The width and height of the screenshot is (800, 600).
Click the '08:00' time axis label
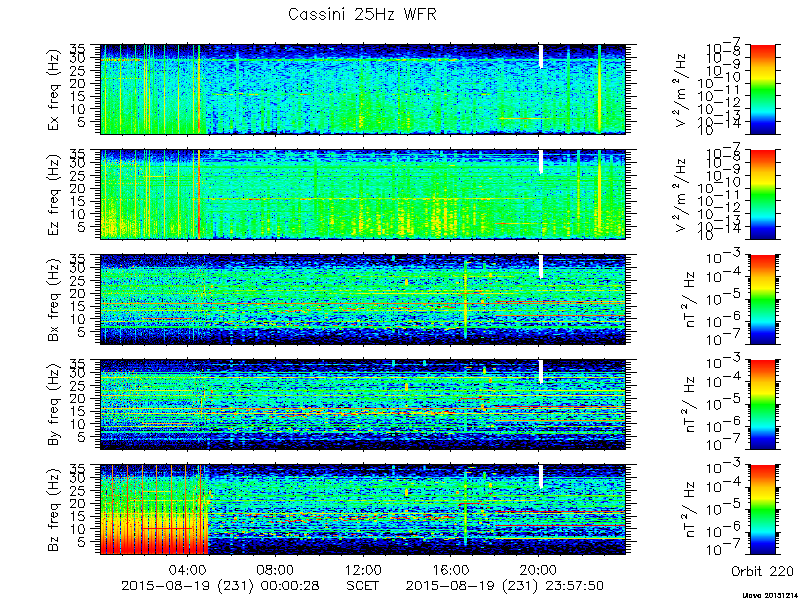click(276, 569)
